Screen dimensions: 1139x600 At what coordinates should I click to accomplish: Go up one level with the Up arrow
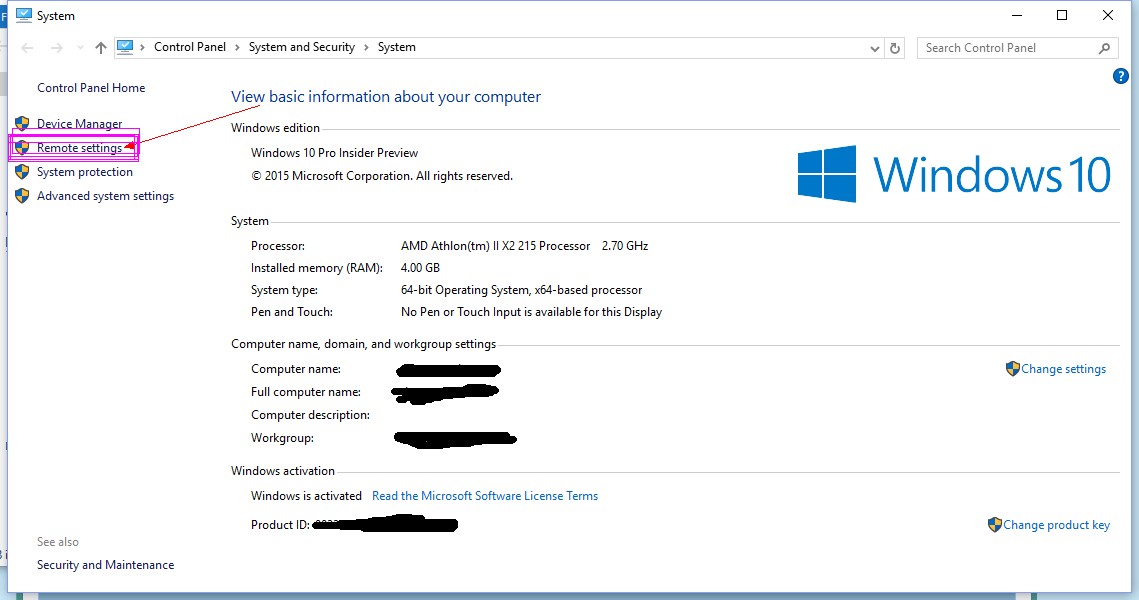pyautogui.click(x=100, y=48)
